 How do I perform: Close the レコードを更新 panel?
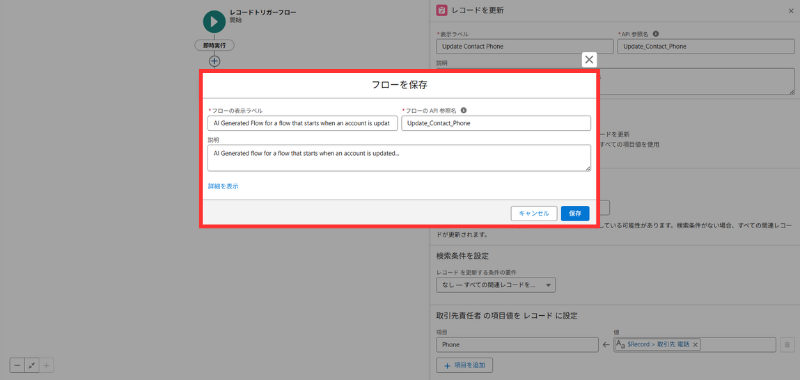click(791, 11)
